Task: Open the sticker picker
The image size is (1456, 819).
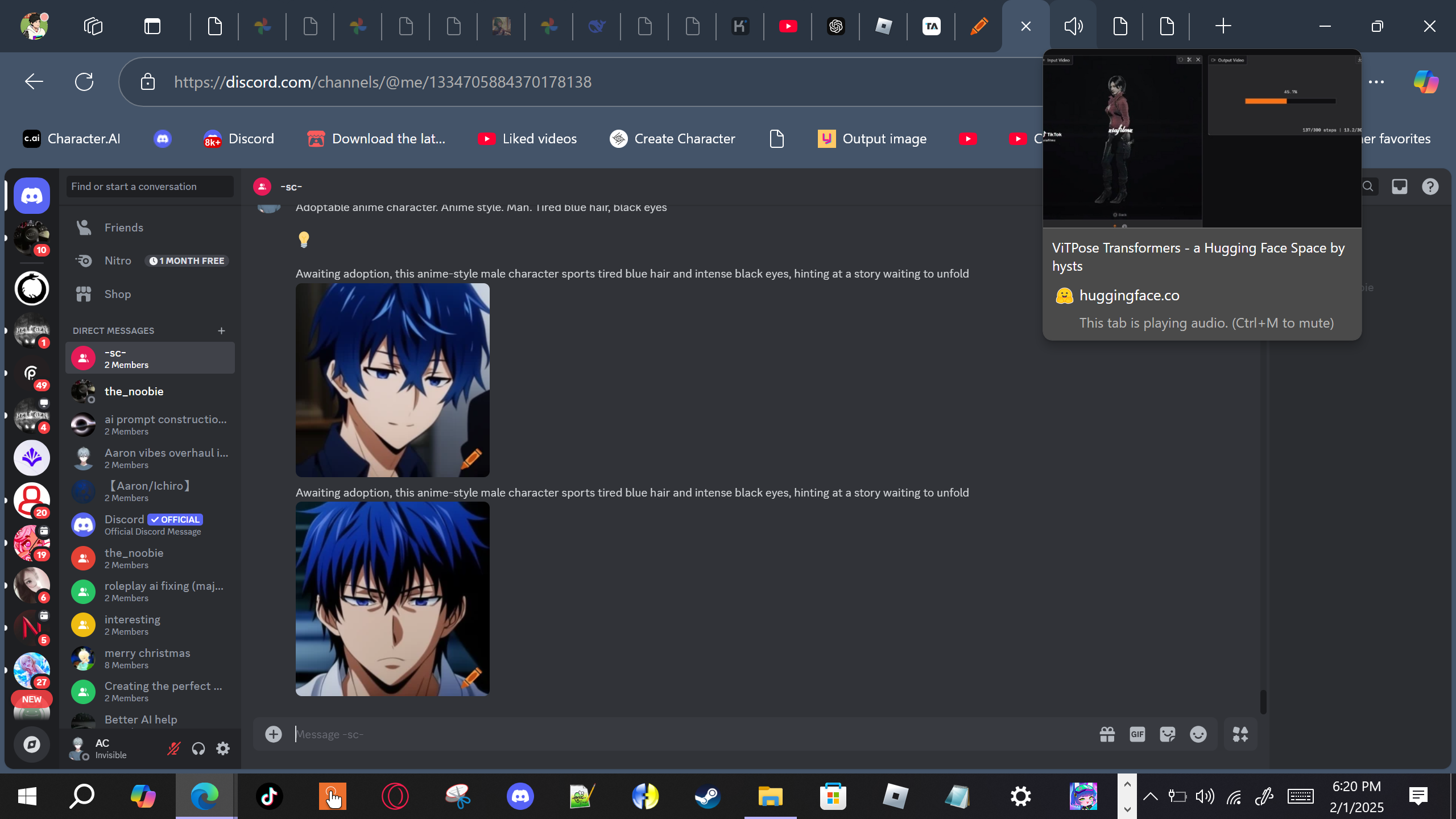Action: tap(1168, 734)
